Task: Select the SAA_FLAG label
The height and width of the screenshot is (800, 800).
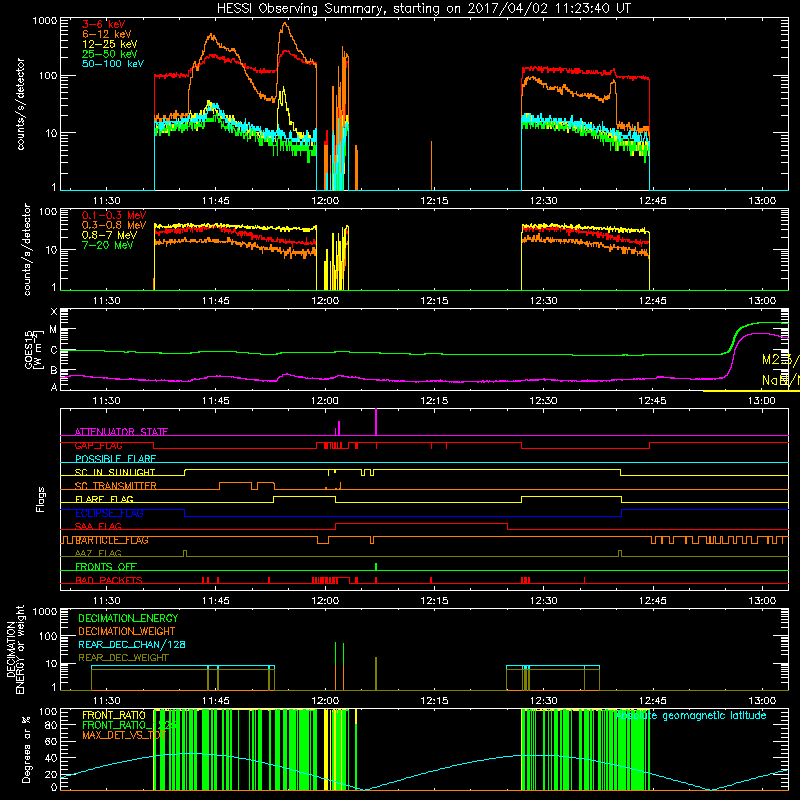Action: click(x=98, y=526)
